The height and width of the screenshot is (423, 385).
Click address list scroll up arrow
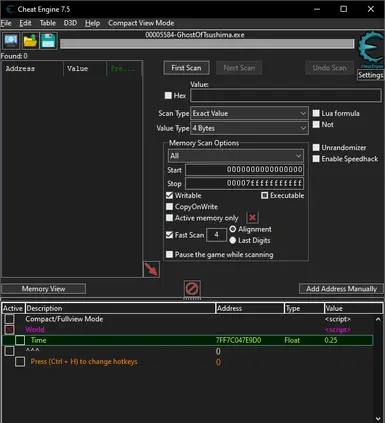click(378, 319)
